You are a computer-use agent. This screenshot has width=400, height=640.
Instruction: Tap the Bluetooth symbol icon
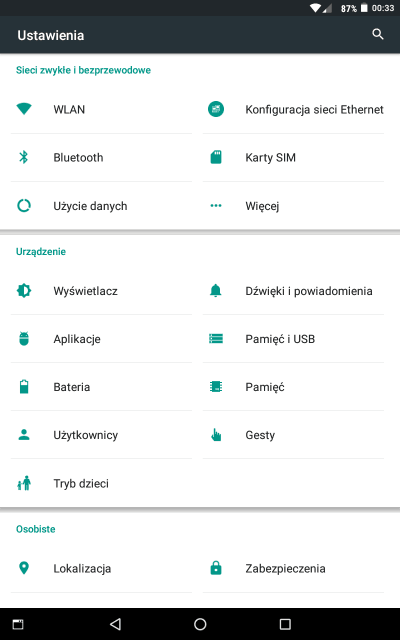(x=24, y=157)
